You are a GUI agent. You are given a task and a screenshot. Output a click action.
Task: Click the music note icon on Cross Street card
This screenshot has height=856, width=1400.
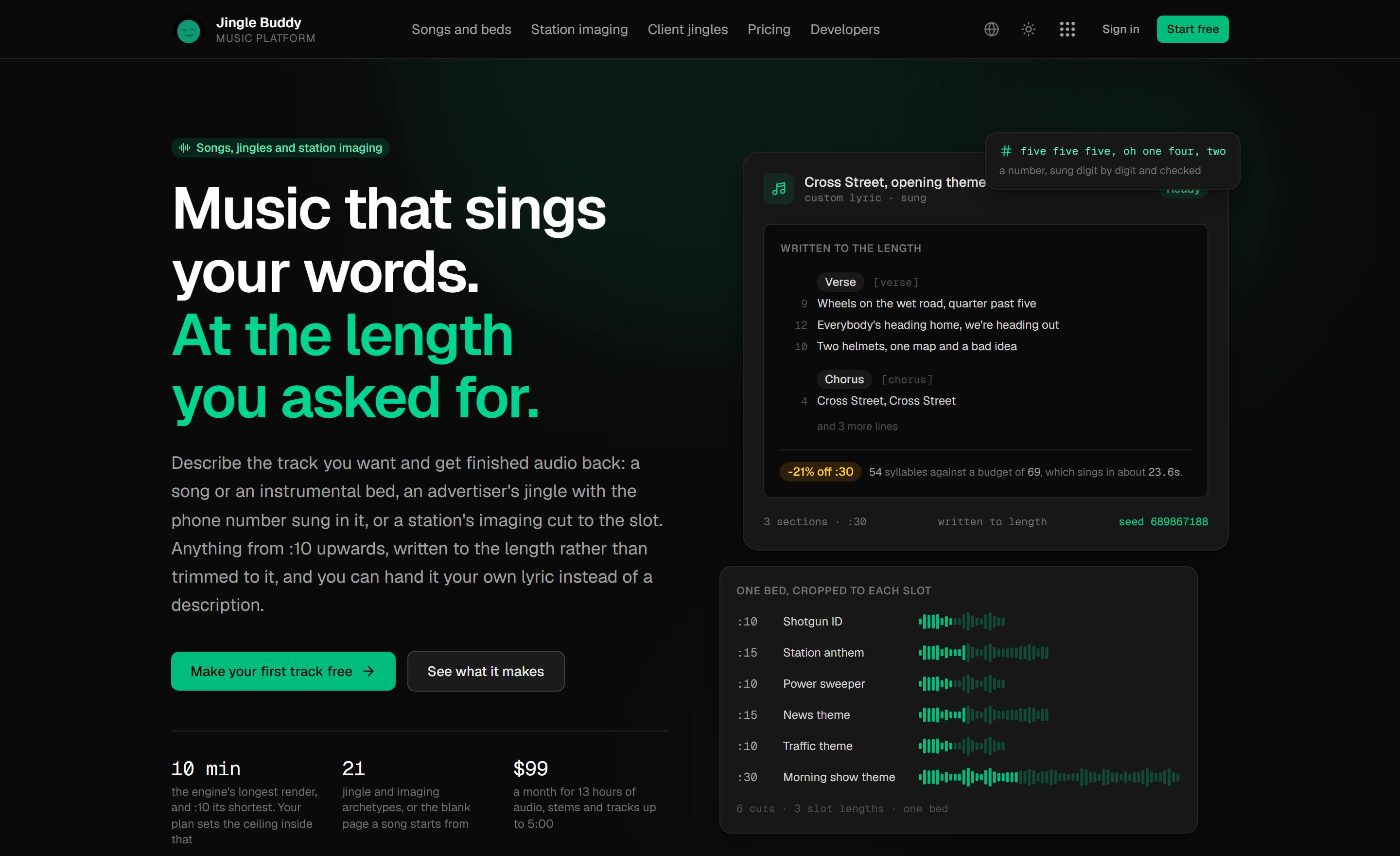coord(779,189)
